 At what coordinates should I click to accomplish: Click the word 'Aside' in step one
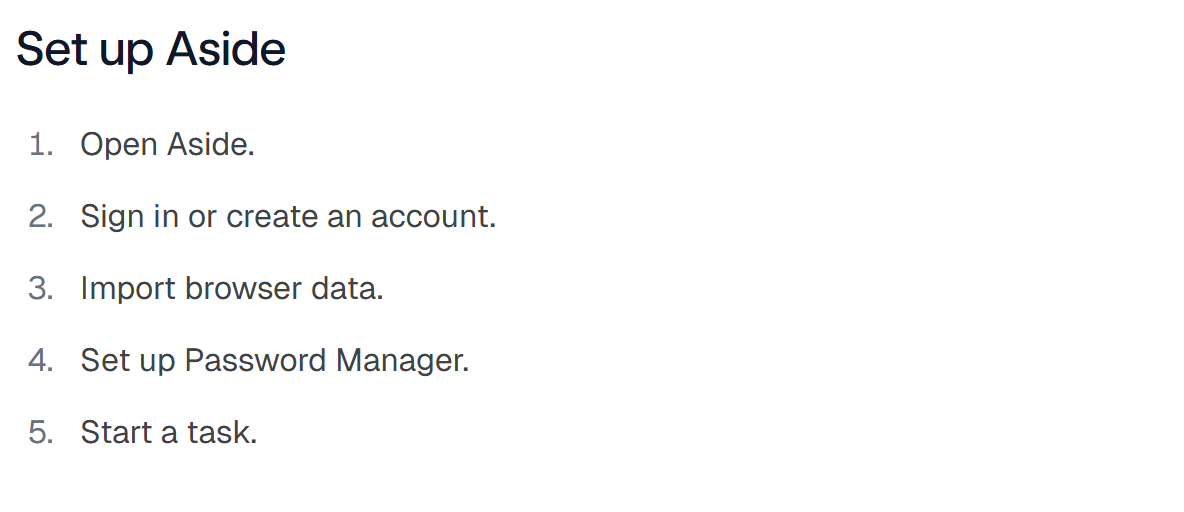[x=207, y=144]
